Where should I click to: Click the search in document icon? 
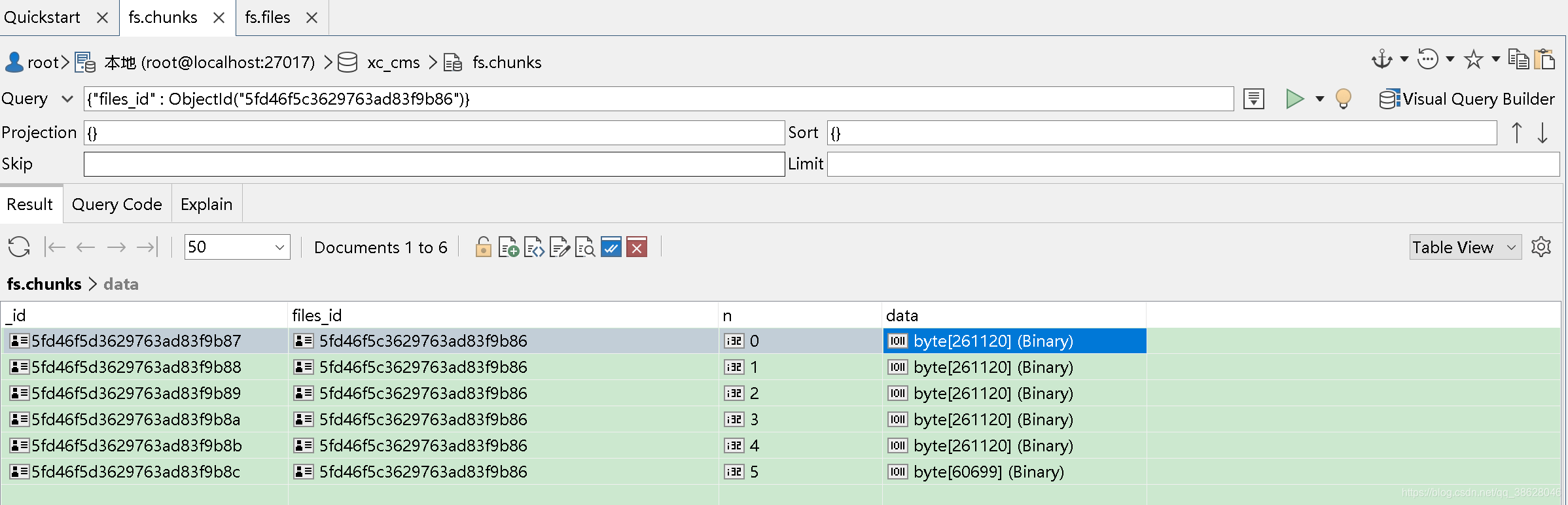pyautogui.click(x=585, y=247)
